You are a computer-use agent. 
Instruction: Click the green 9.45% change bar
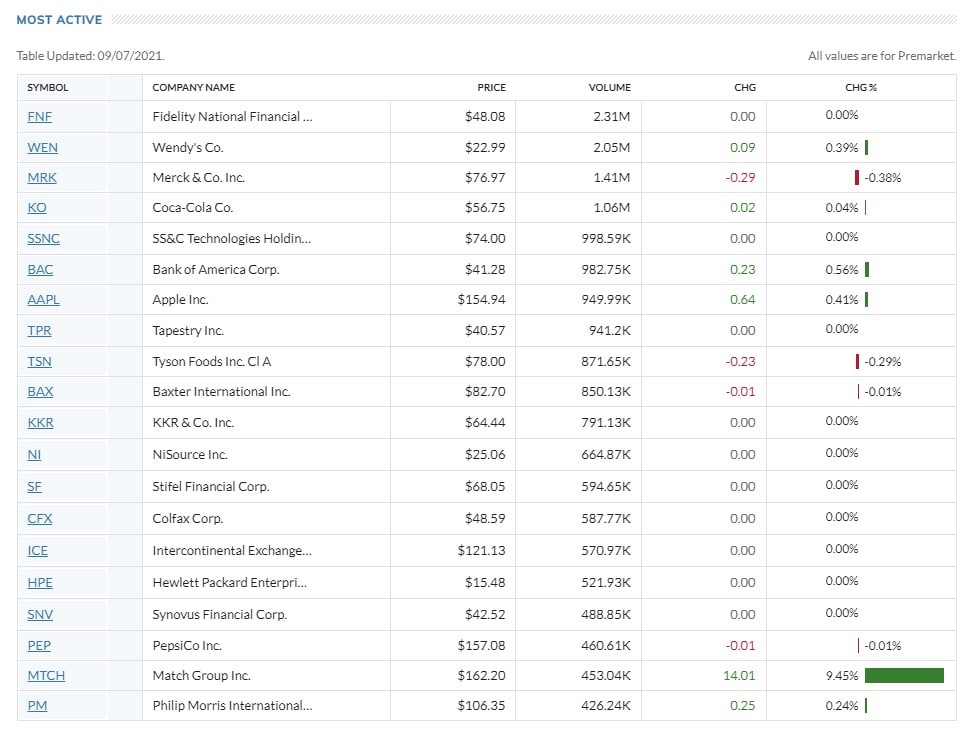(x=904, y=675)
